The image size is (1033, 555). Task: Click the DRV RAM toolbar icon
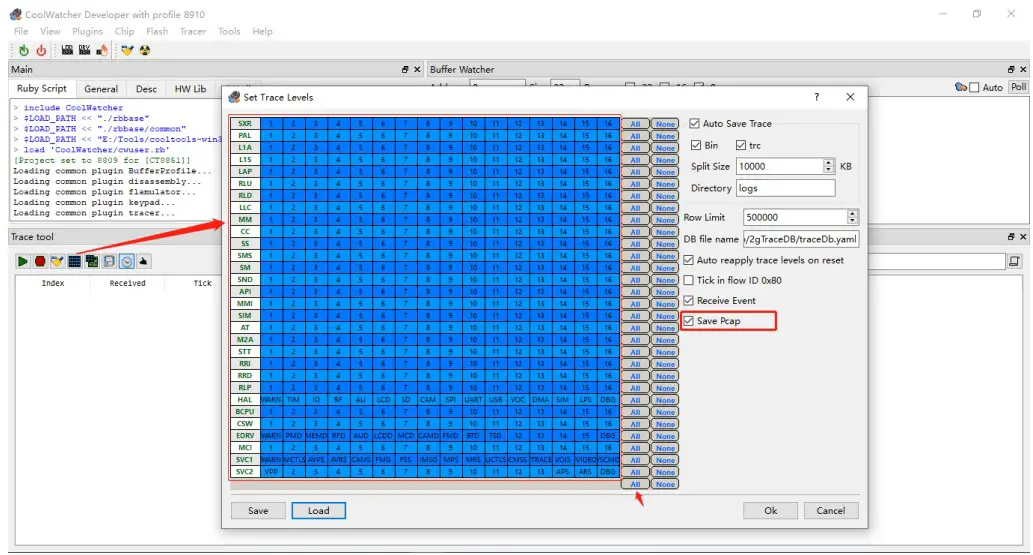[84, 50]
